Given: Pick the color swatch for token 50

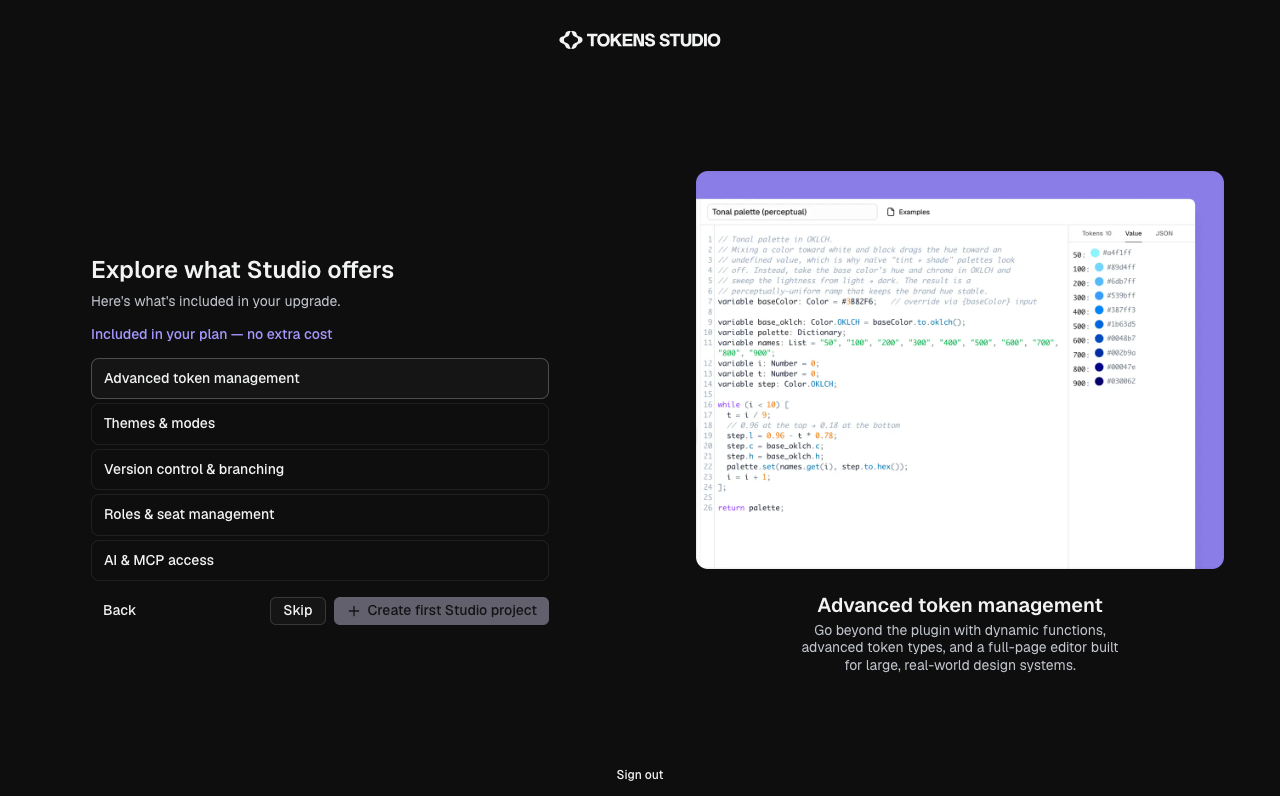Looking at the screenshot, I should coord(1095,253).
